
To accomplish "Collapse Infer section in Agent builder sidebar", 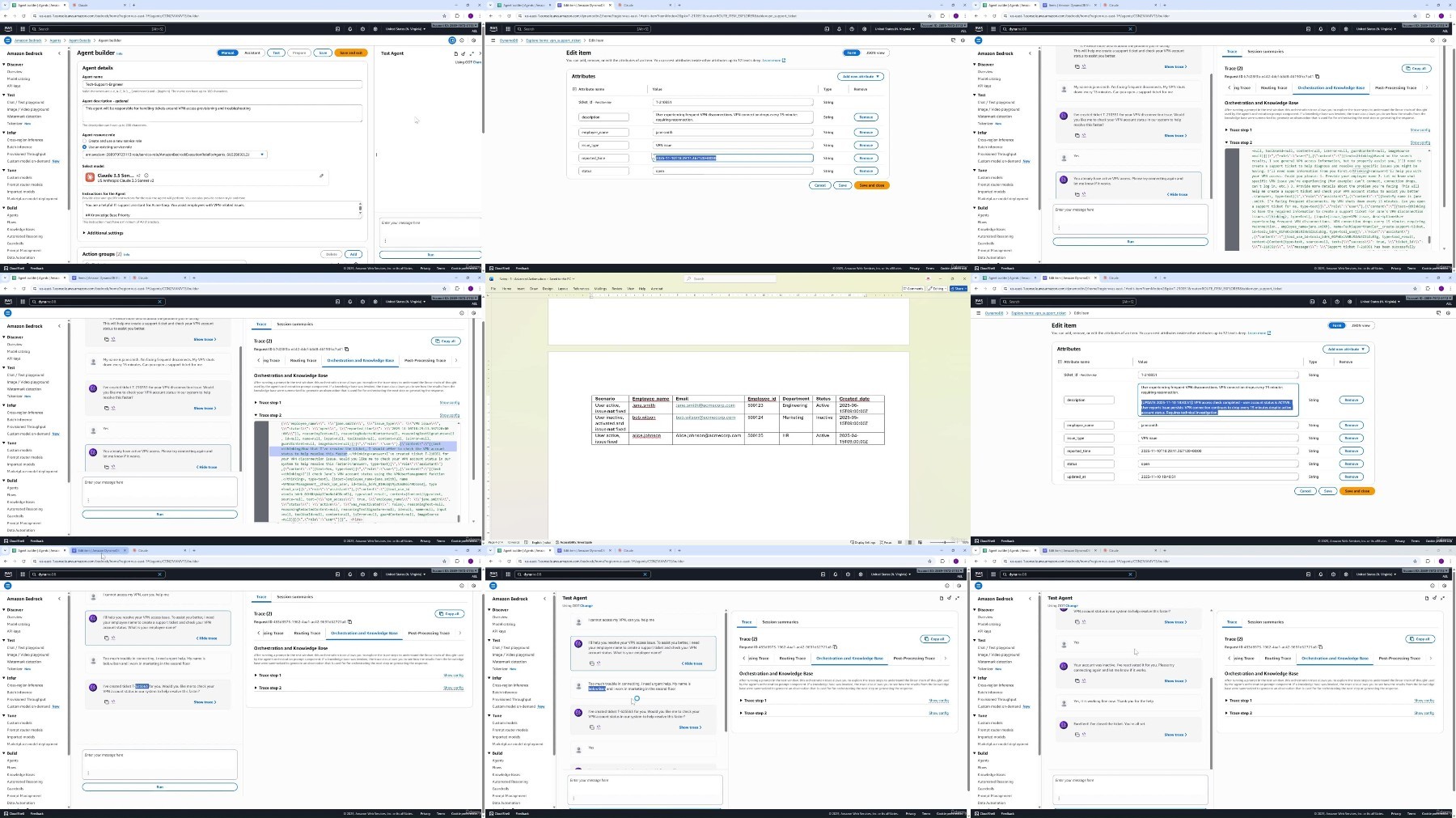I will [x=5, y=133].
